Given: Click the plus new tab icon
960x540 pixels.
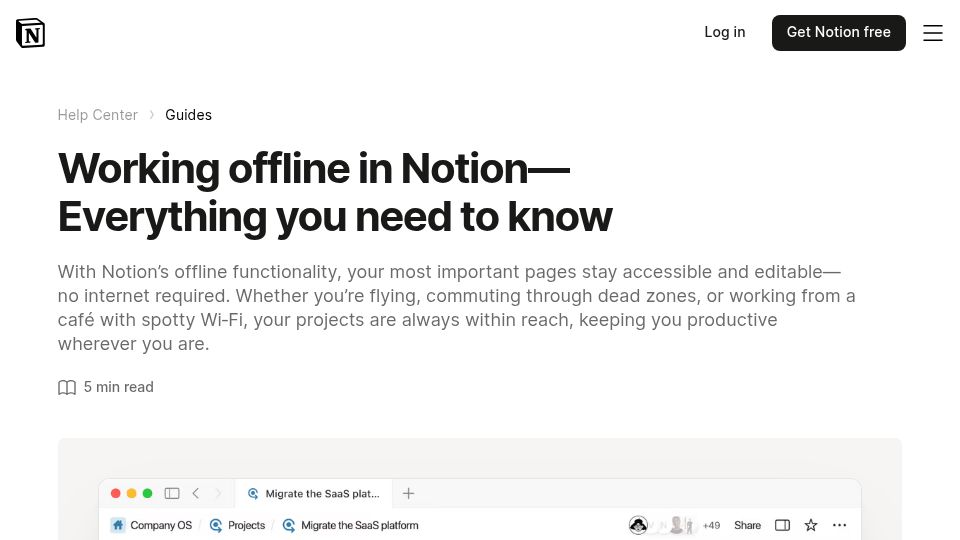Looking at the screenshot, I should (x=408, y=493).
